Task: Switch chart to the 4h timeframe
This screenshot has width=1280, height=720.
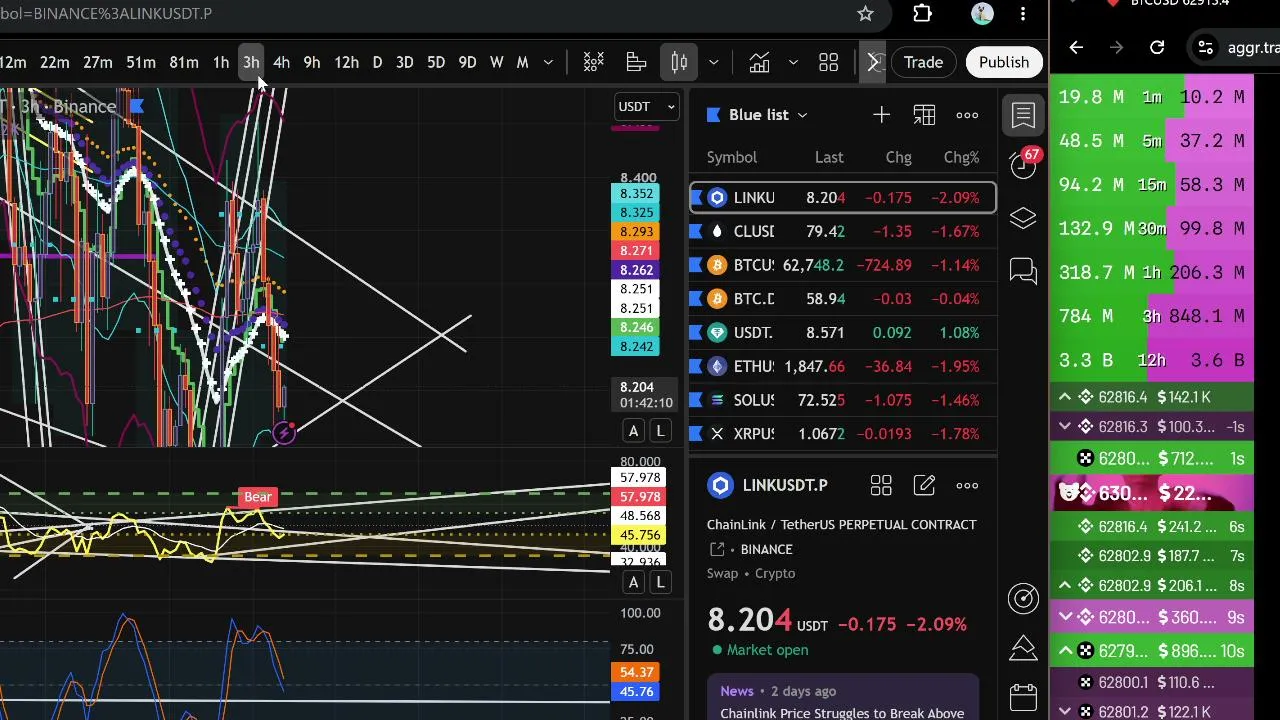Action: [x=281, y=62]
